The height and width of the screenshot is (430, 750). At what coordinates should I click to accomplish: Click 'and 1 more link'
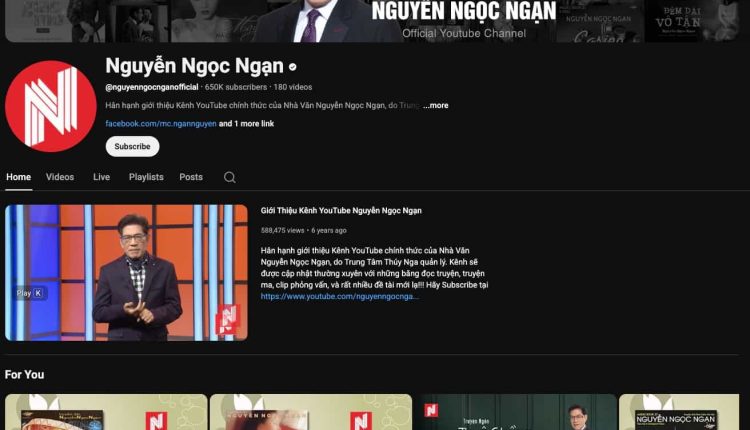(246, 123)
